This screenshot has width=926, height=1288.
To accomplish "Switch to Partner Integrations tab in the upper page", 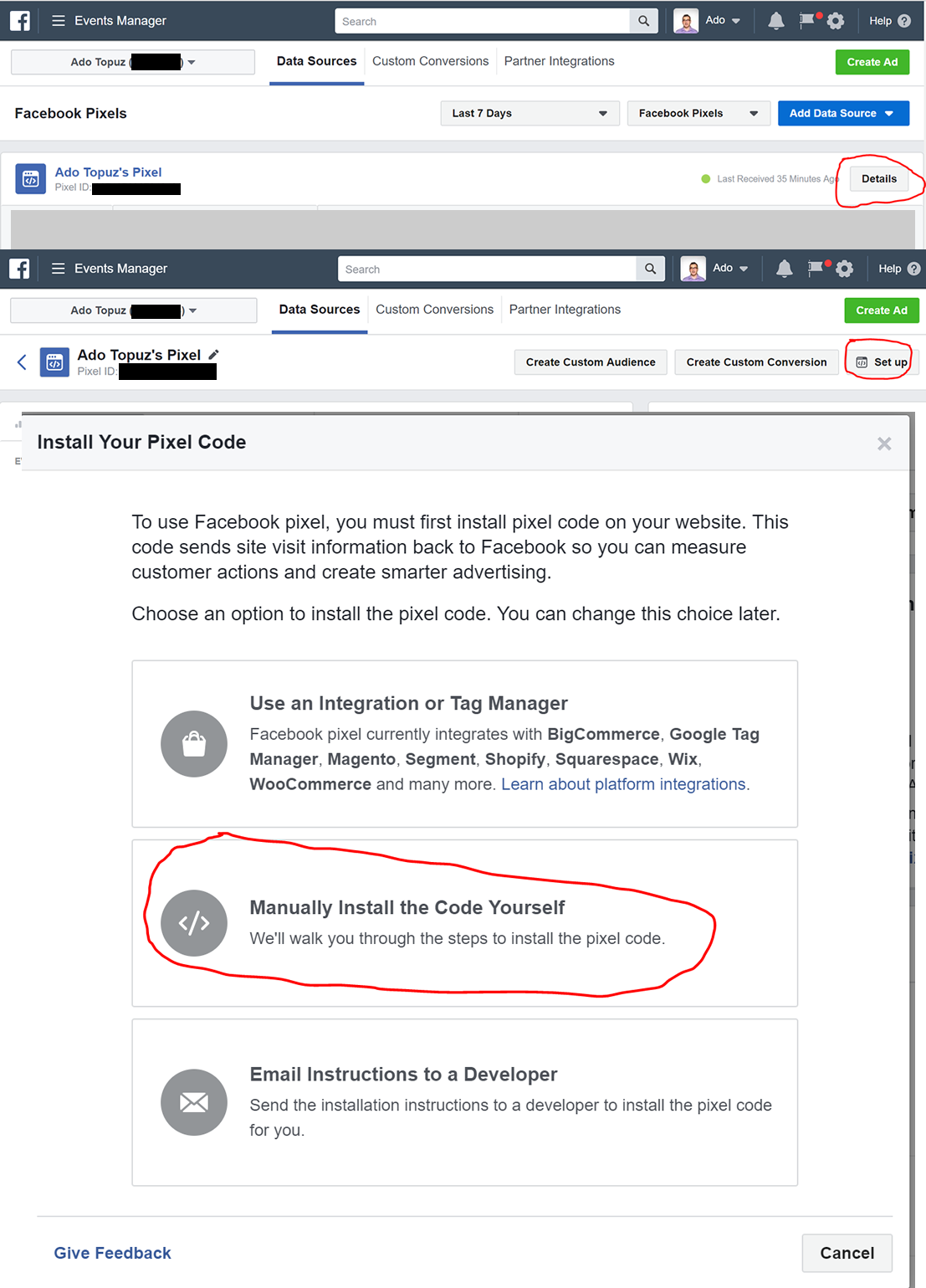I will coord(560,61).
